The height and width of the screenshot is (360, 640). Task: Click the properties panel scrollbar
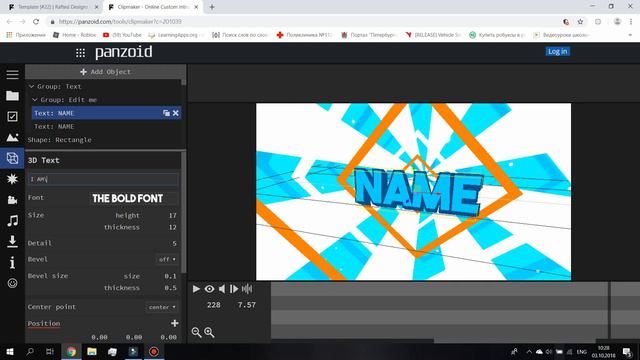[x=184, y=212]
